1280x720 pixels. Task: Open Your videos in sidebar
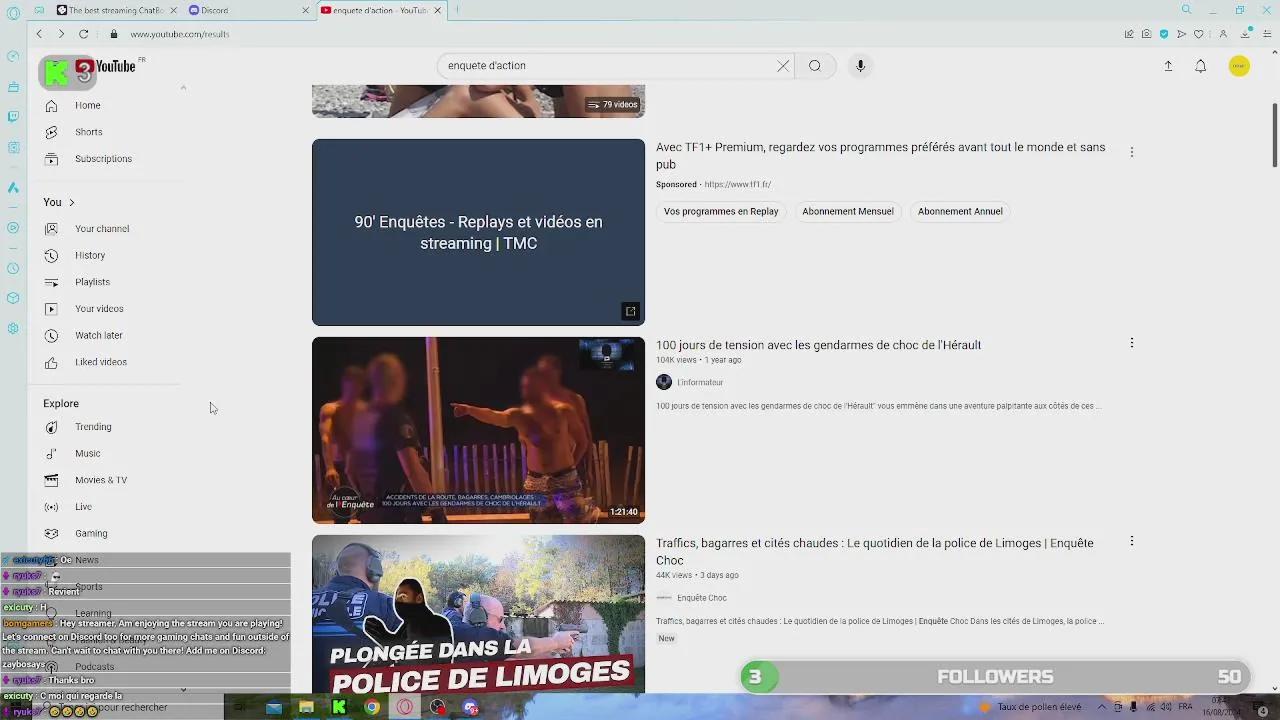coord(99,309)
